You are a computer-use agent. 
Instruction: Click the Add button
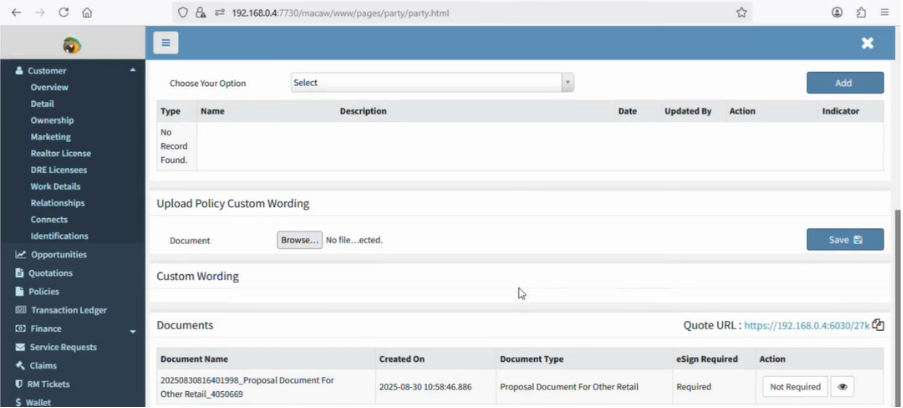[x=844, y=83]
